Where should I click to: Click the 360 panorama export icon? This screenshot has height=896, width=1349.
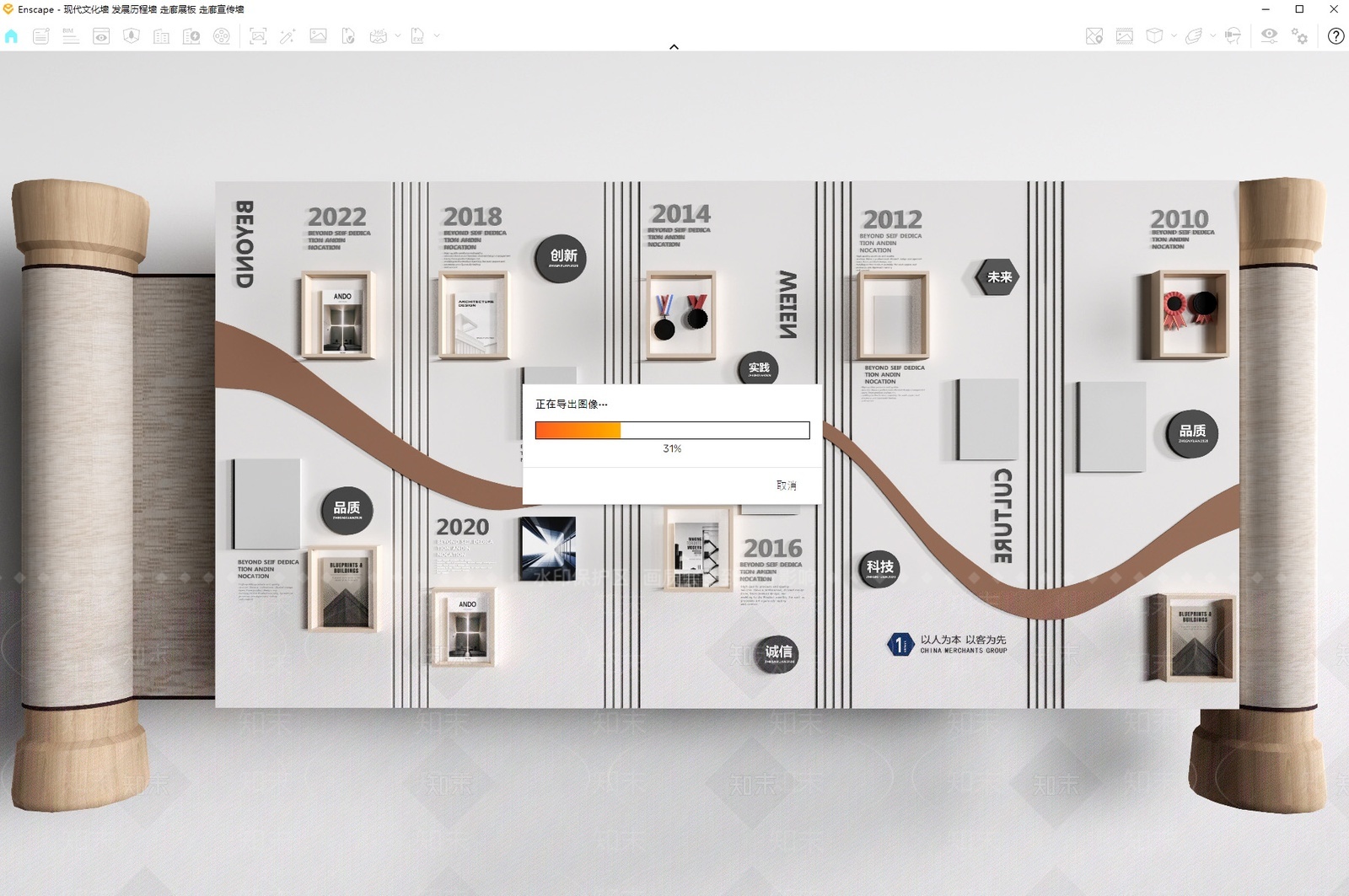click(379, 36)
